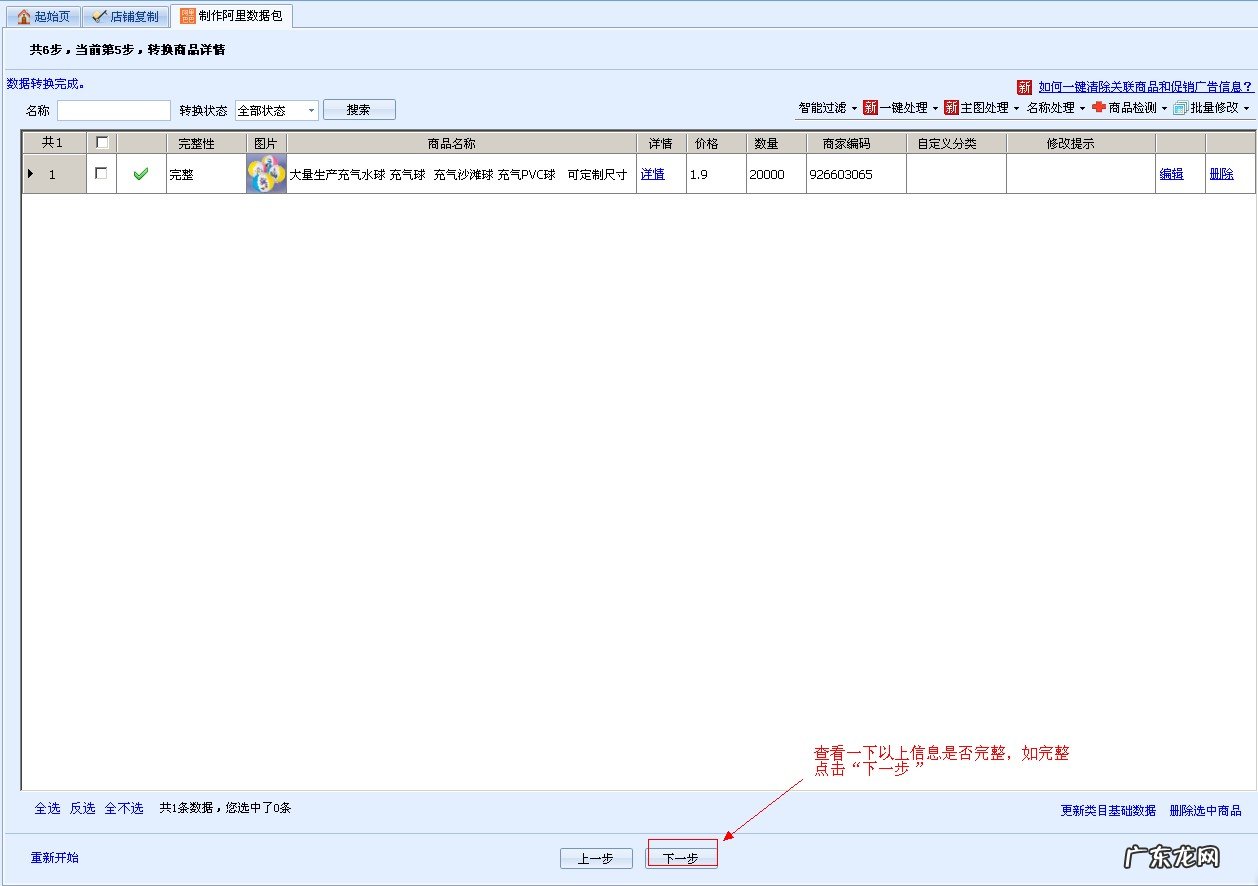Click the green checkmark status icon in row 1

(x=141, y=174)
